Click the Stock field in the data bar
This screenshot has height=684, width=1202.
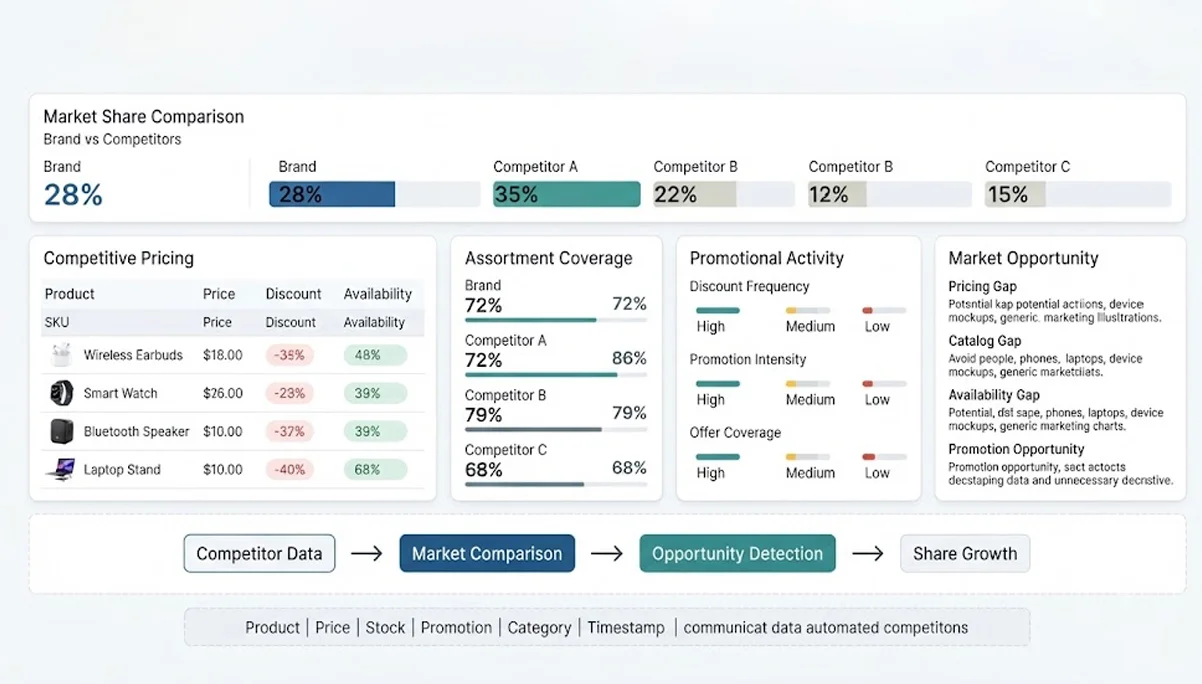pyautogui.click(x=385, y=628)
